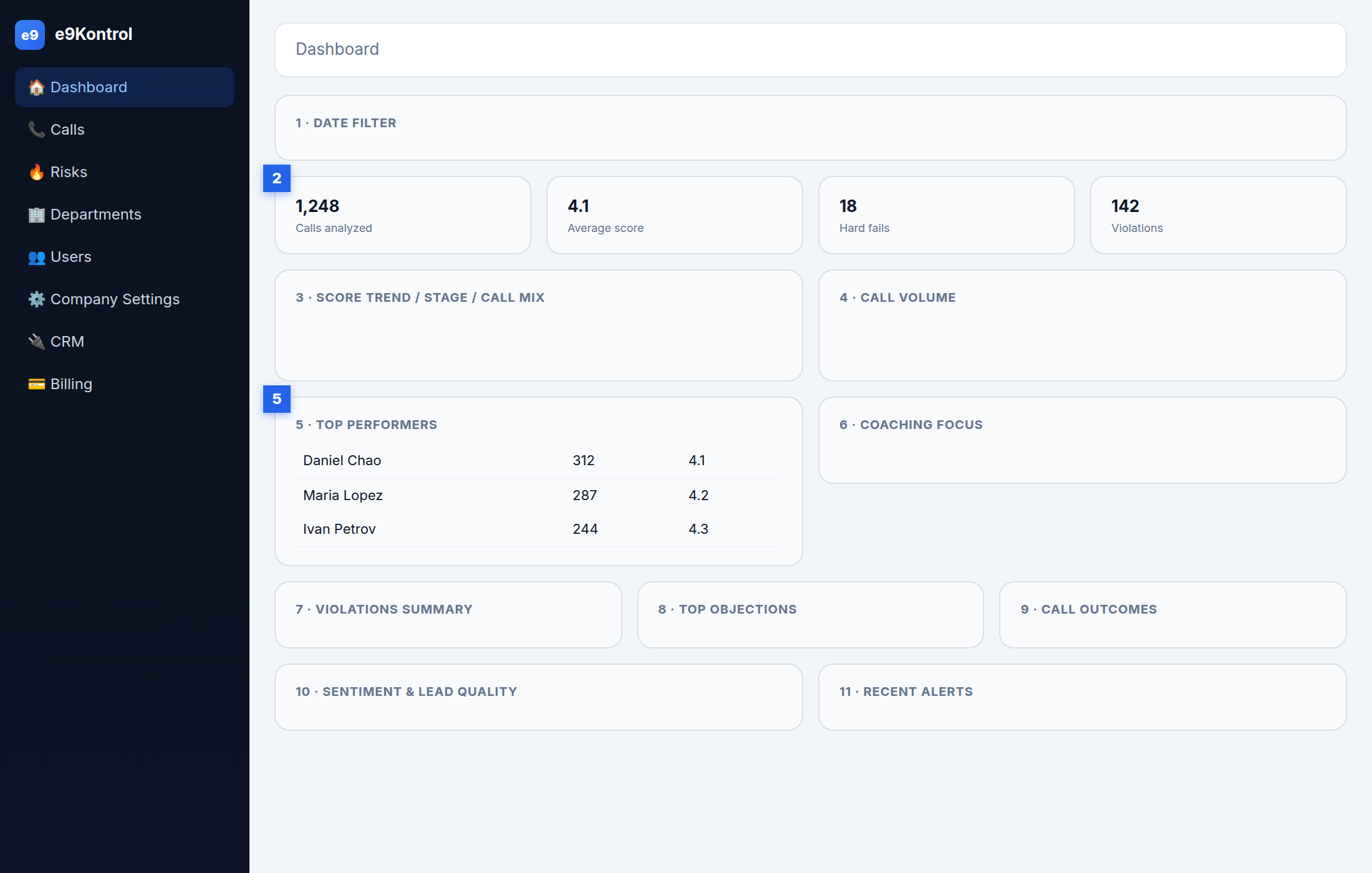1372x873 pixels.
Task: Open the CRM integration page
Action: [x=125, y=342]
